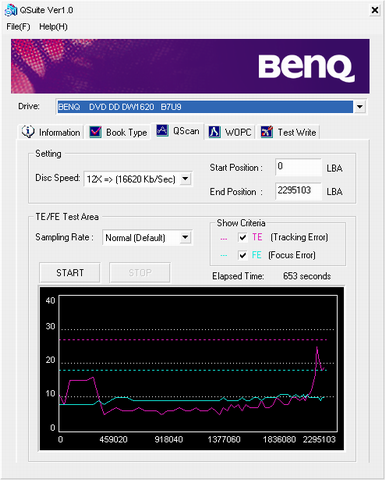Click the TE/FE Test Area group label
Screen dimensions: 385x480
click(x=67, y=217)
